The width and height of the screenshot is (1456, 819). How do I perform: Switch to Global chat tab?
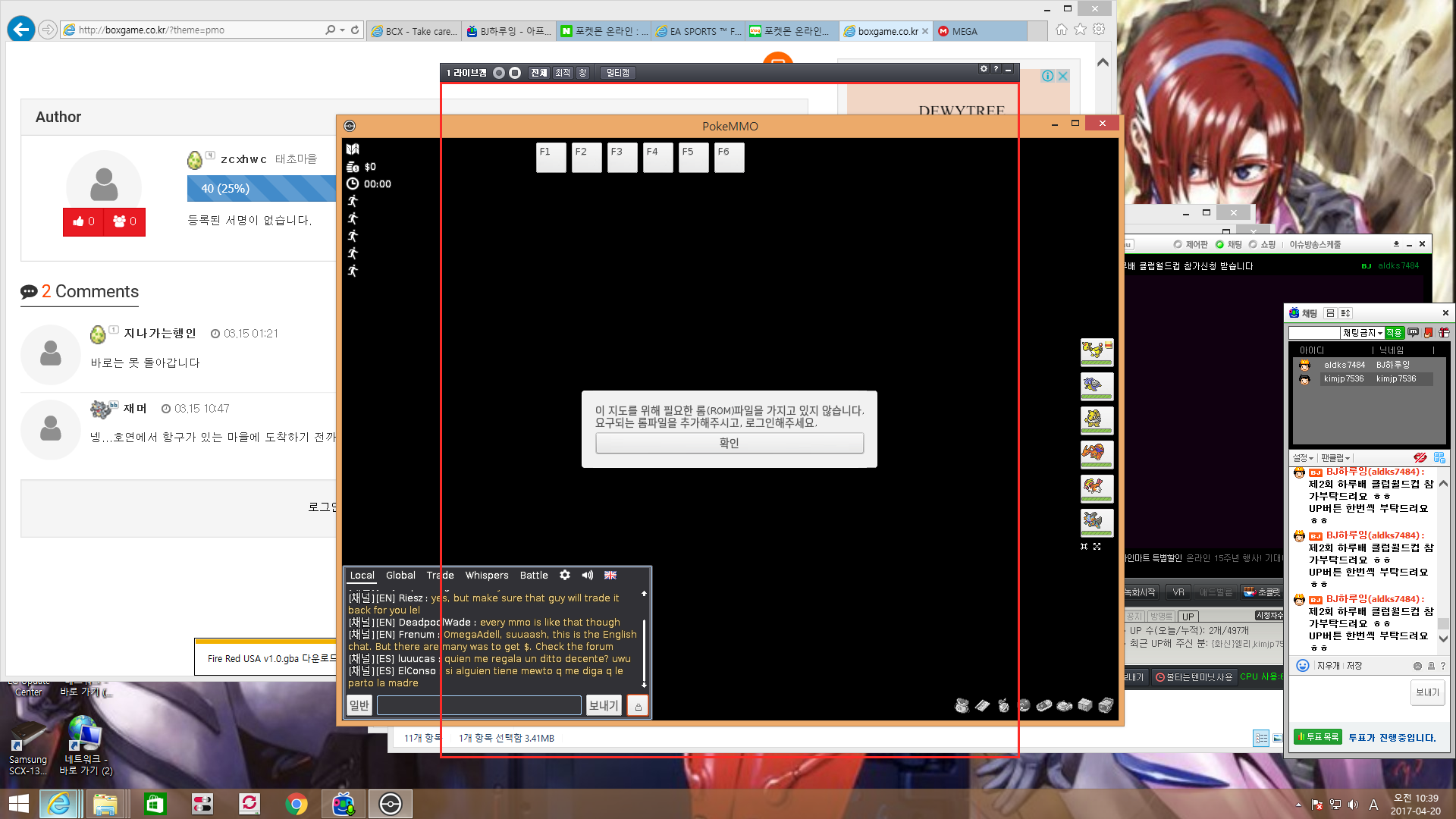click(400, 576)
